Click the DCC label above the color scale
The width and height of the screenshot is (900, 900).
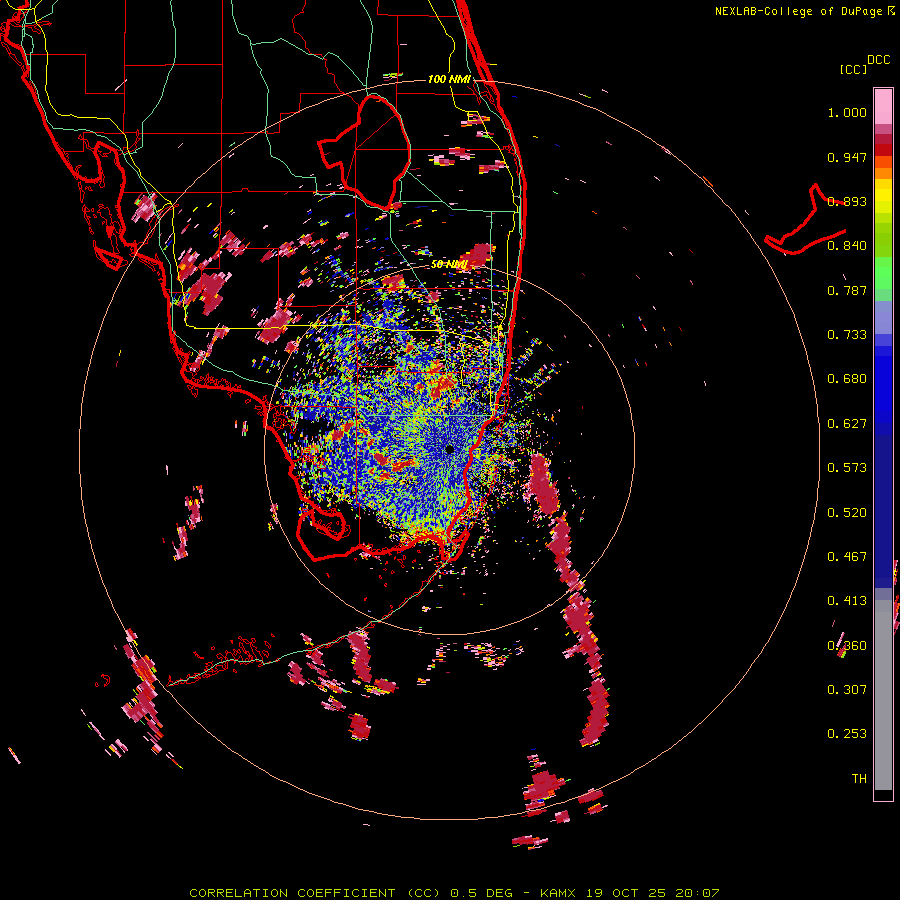click(878, 60)
